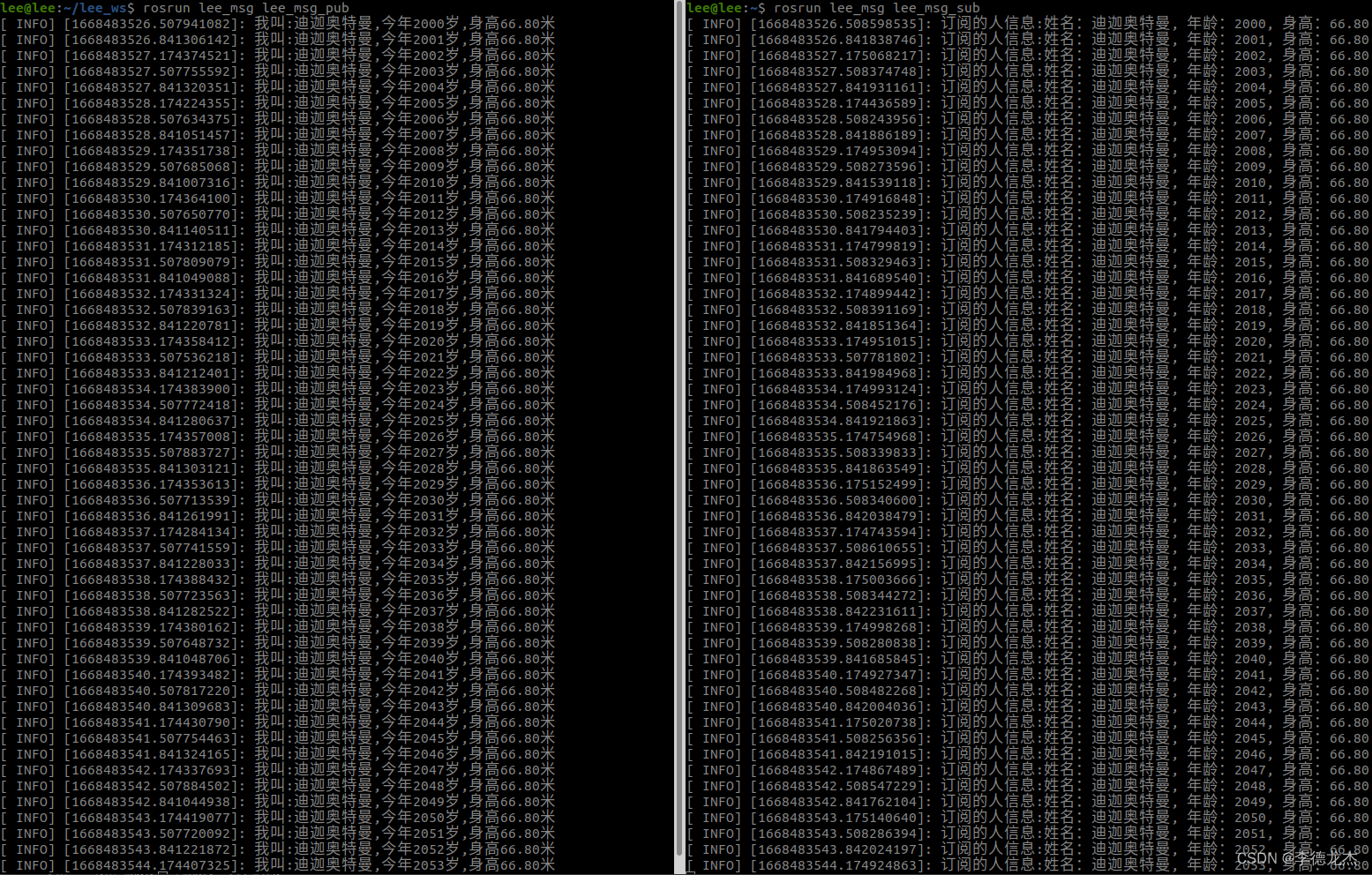The height and width of the screenshot is (875, 1372).
Task: Click publisher line reading 今年2021岁
Action: click(x=278, y=357)
